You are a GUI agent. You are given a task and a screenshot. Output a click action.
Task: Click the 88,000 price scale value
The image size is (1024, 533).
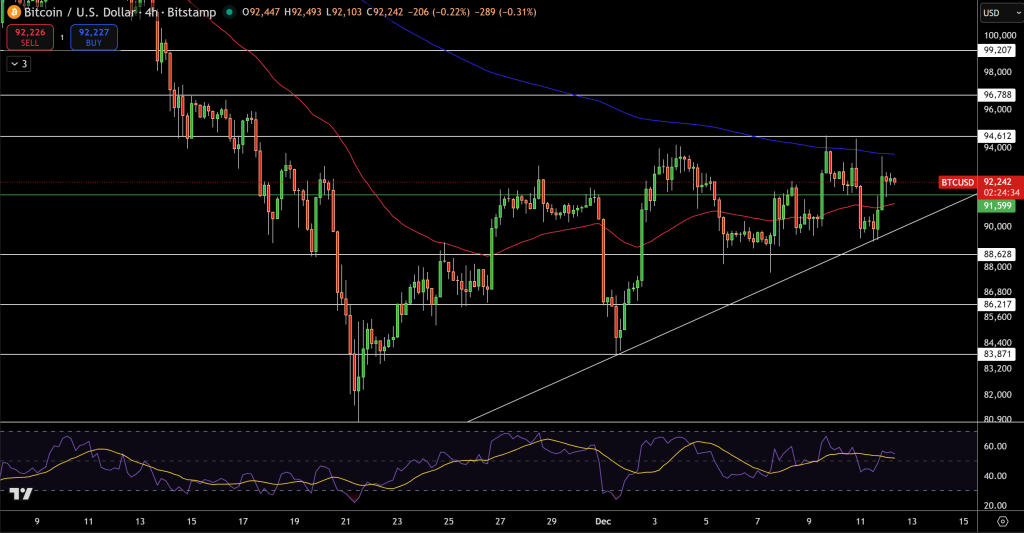click(x=997, y=266)
